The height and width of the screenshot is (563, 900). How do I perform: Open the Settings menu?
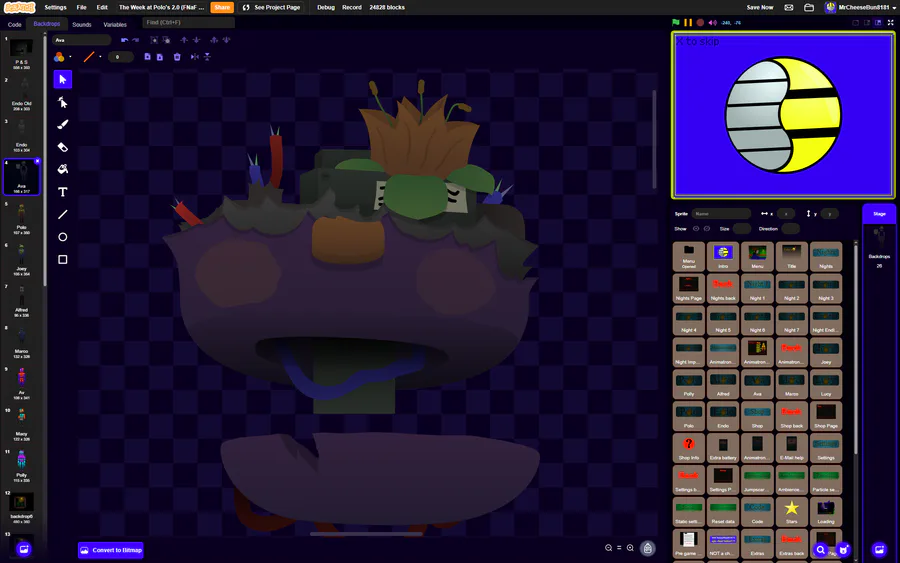pos(56,7)
